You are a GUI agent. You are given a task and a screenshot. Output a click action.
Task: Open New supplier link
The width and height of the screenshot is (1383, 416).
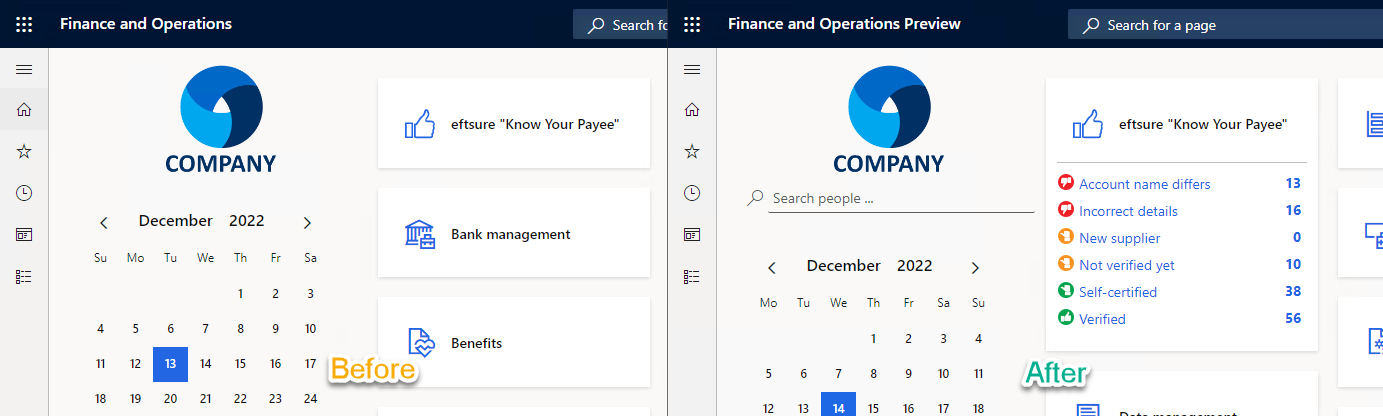[x=1120, y=238]
